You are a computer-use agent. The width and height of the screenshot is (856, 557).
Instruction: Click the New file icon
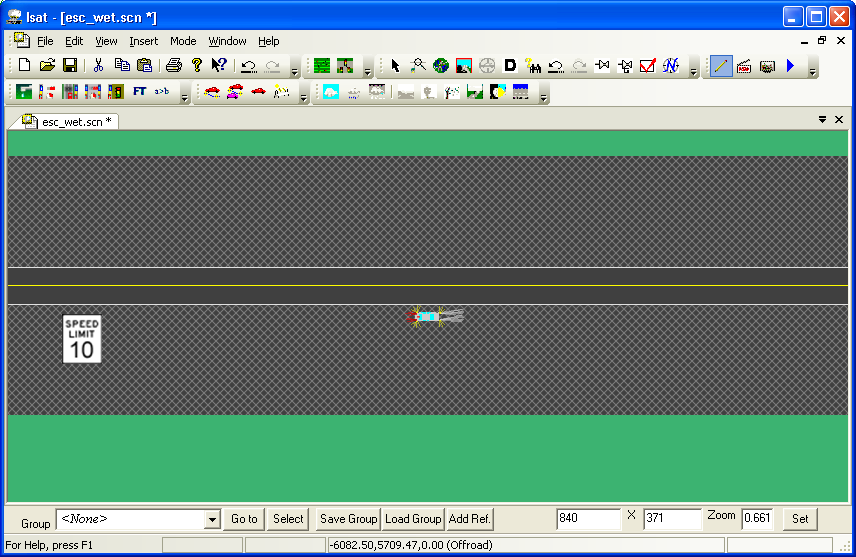pos(25,66)
